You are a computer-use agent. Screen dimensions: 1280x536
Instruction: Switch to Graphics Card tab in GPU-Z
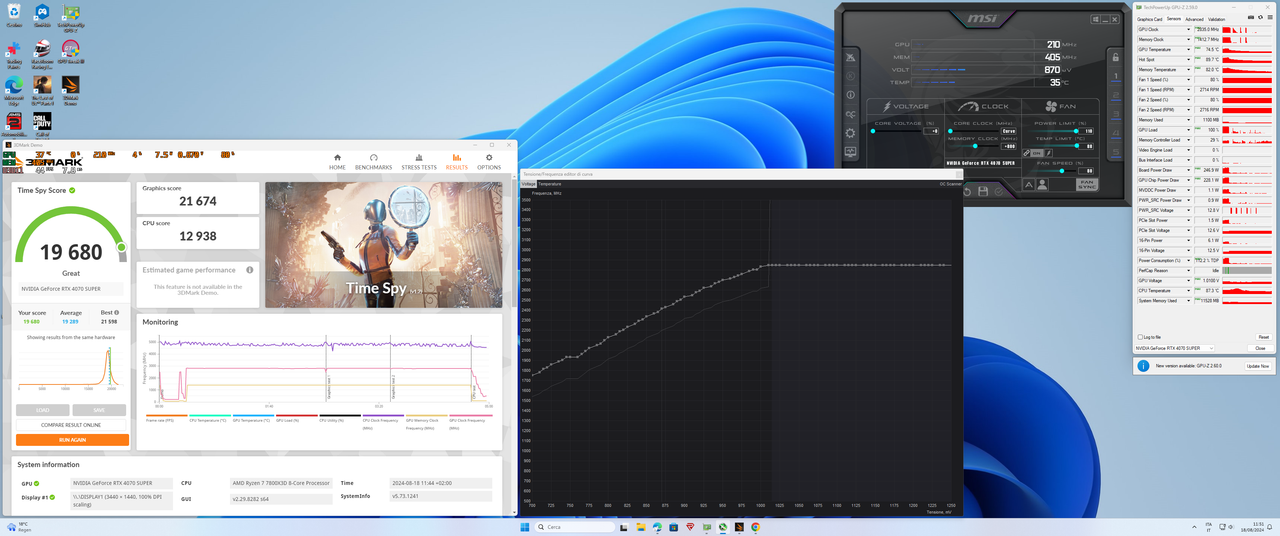(1150, 19)
